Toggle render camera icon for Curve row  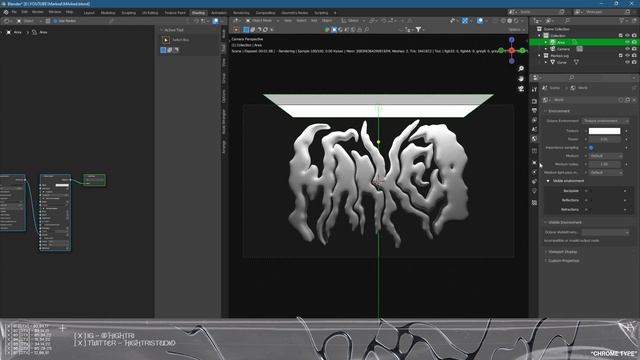coord(634,62)
